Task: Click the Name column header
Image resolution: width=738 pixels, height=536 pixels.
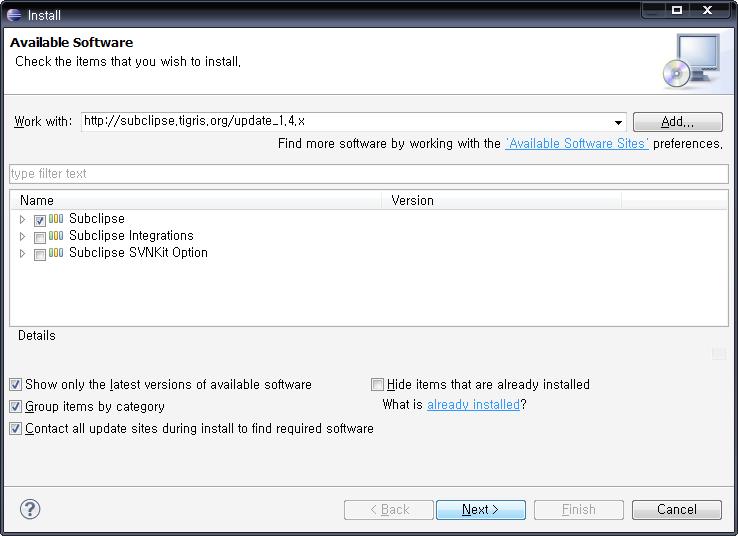Action: pyautogui.click(x=195, y=200)
